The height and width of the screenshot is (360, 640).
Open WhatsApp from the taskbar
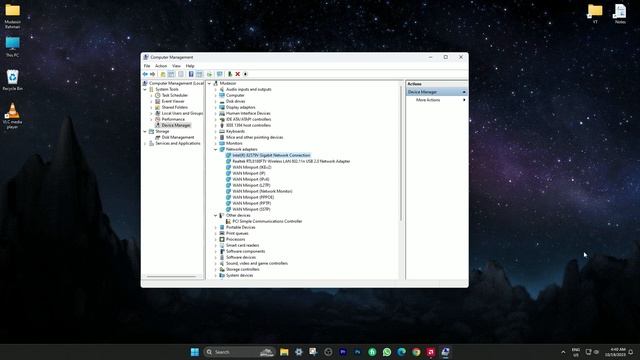pos(387,352)
